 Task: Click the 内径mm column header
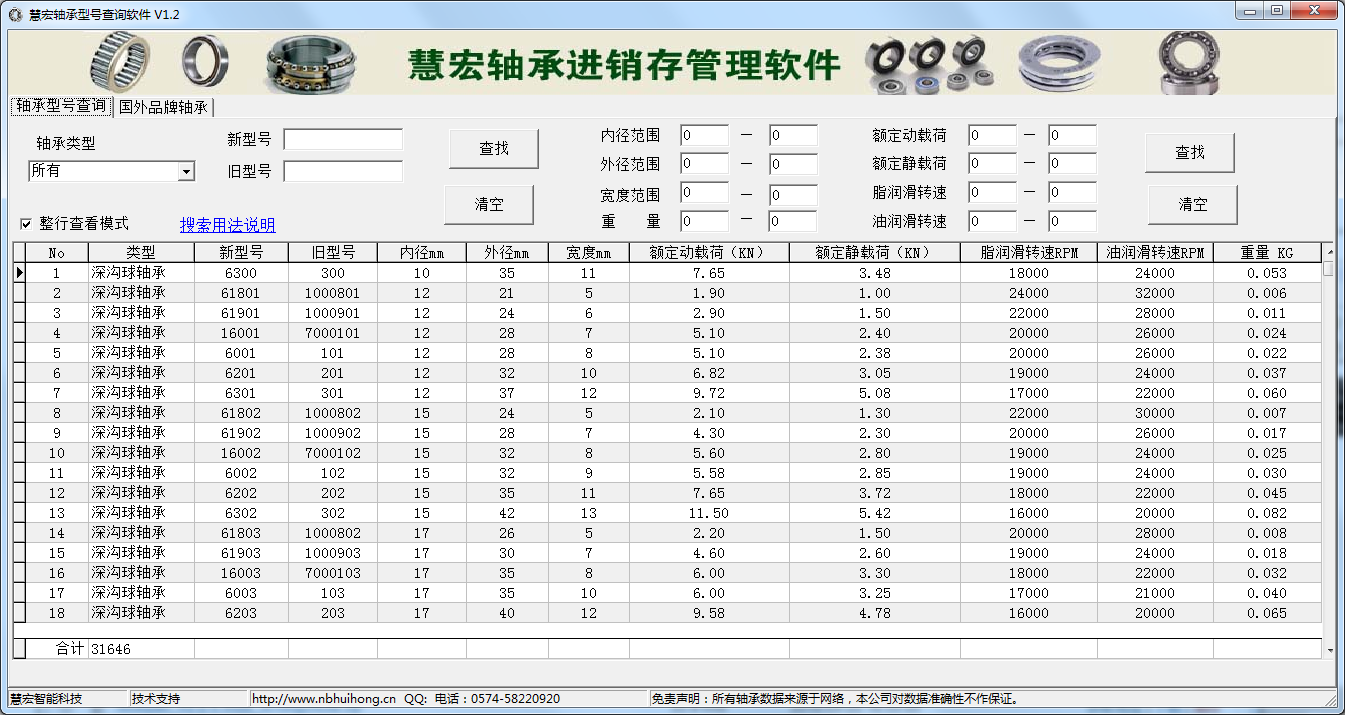pyautogui.click(x=422, y=252)
